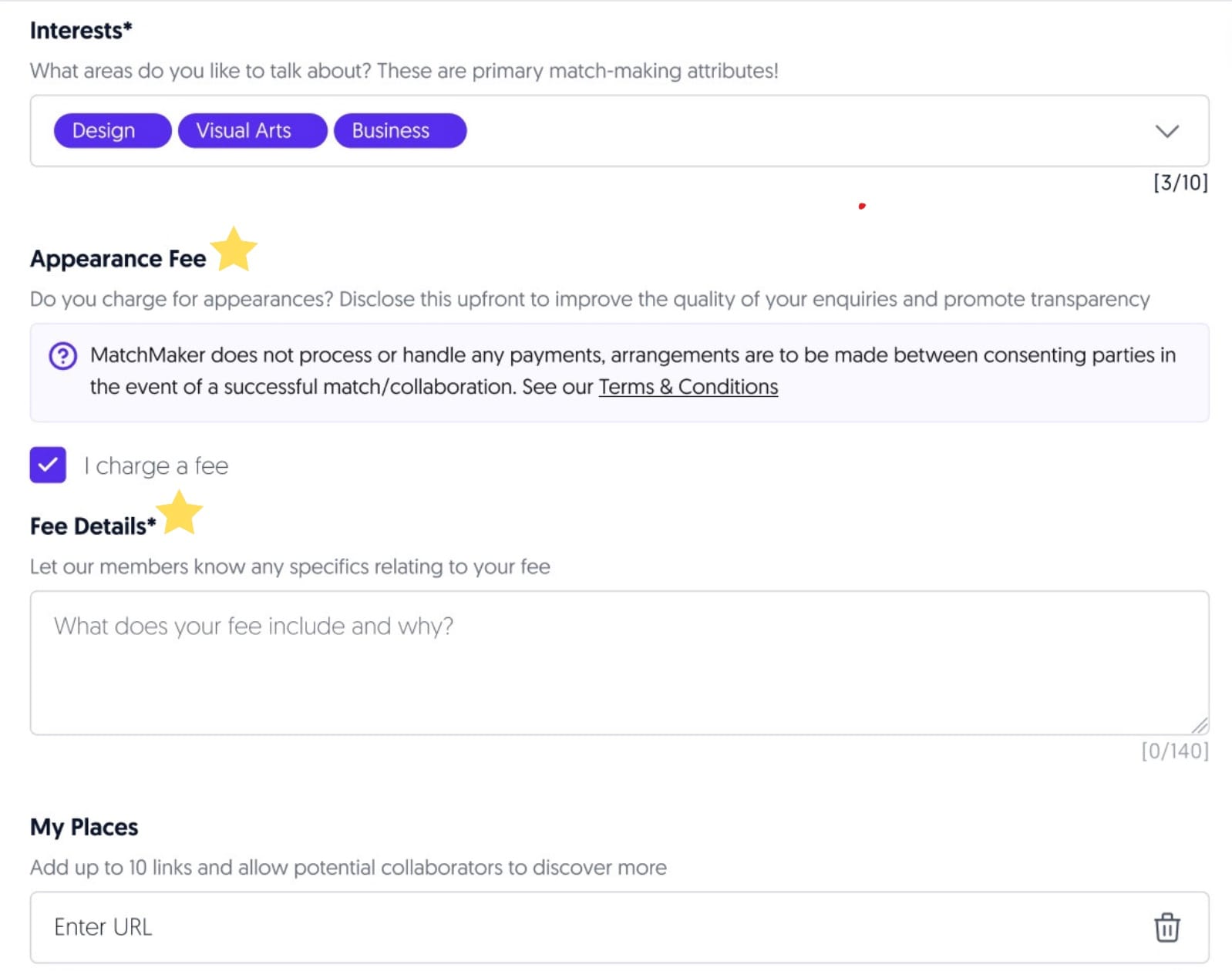The height and width of the screenshot is (971, 1232).
Task: Click the help icon beside the MatchMaker notice
Action: click(x=62, y=356)
